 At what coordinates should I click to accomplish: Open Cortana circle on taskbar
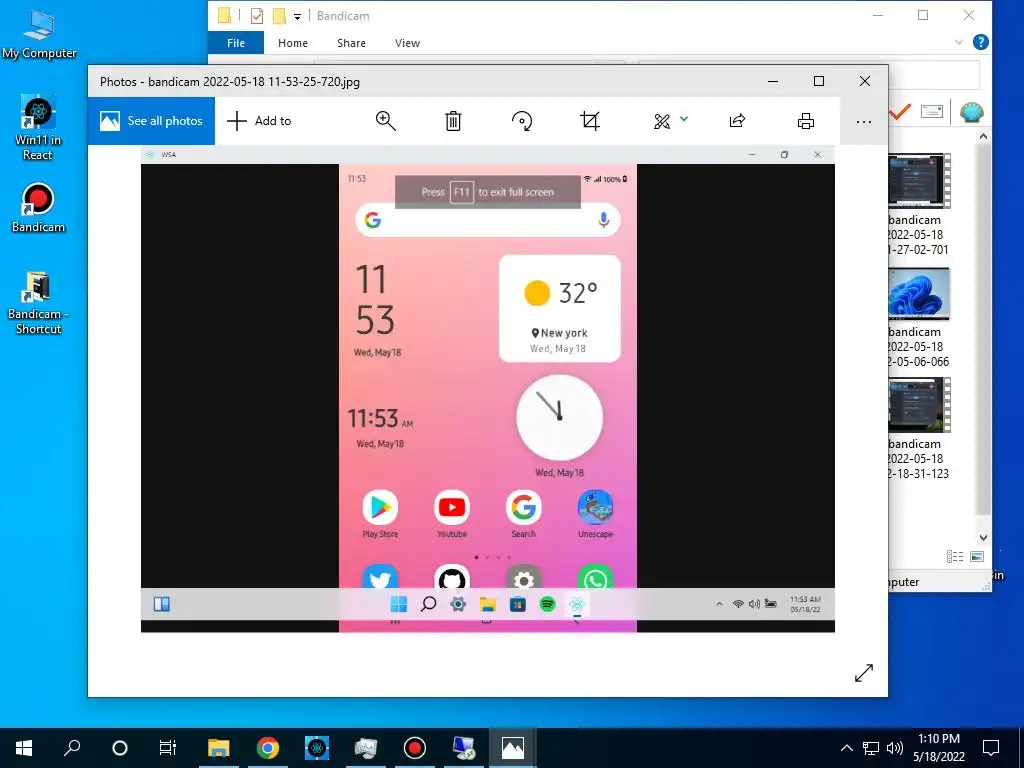click(x=120, y=748)
